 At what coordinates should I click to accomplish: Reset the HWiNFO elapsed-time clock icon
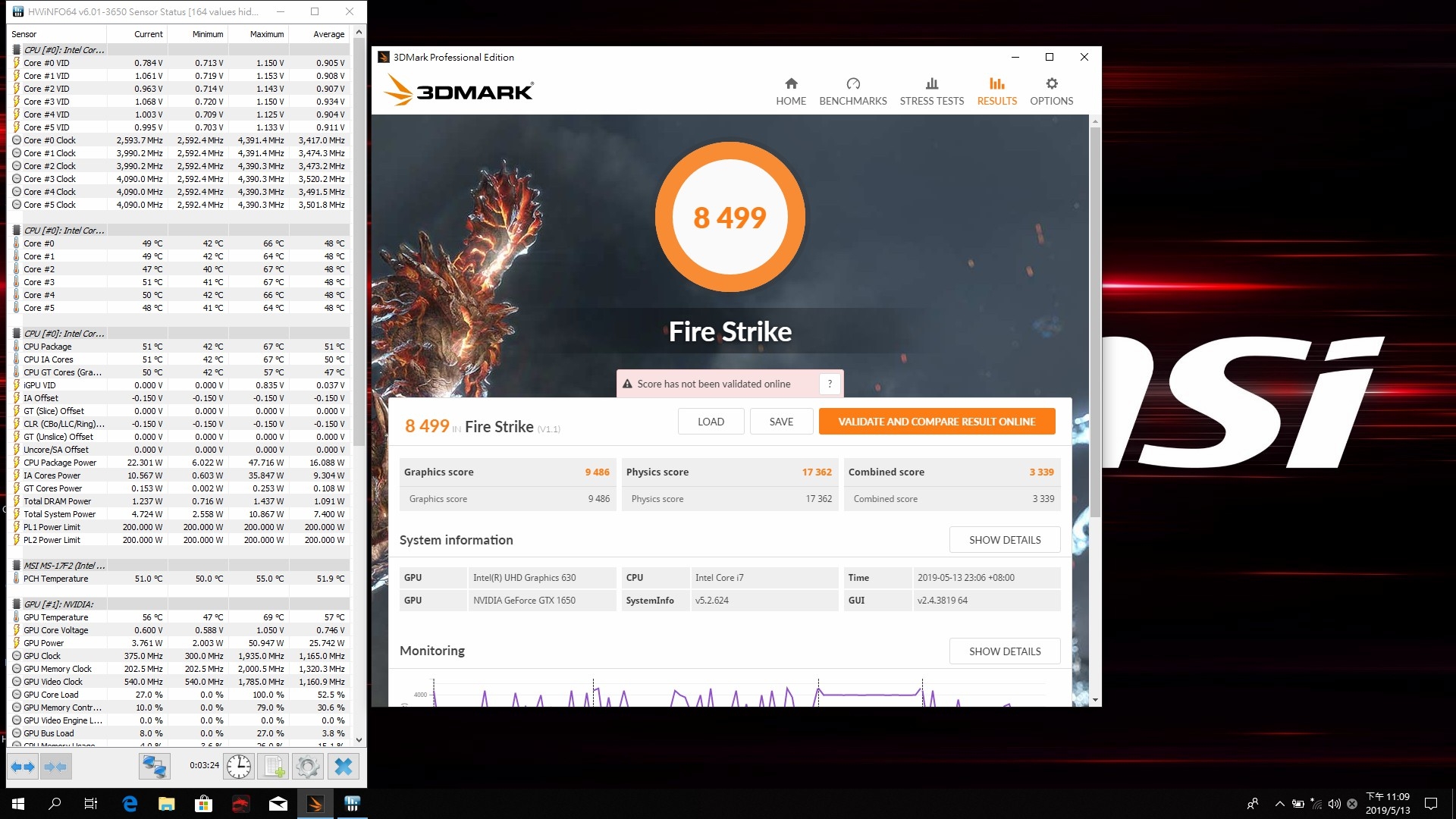point(239,767)
